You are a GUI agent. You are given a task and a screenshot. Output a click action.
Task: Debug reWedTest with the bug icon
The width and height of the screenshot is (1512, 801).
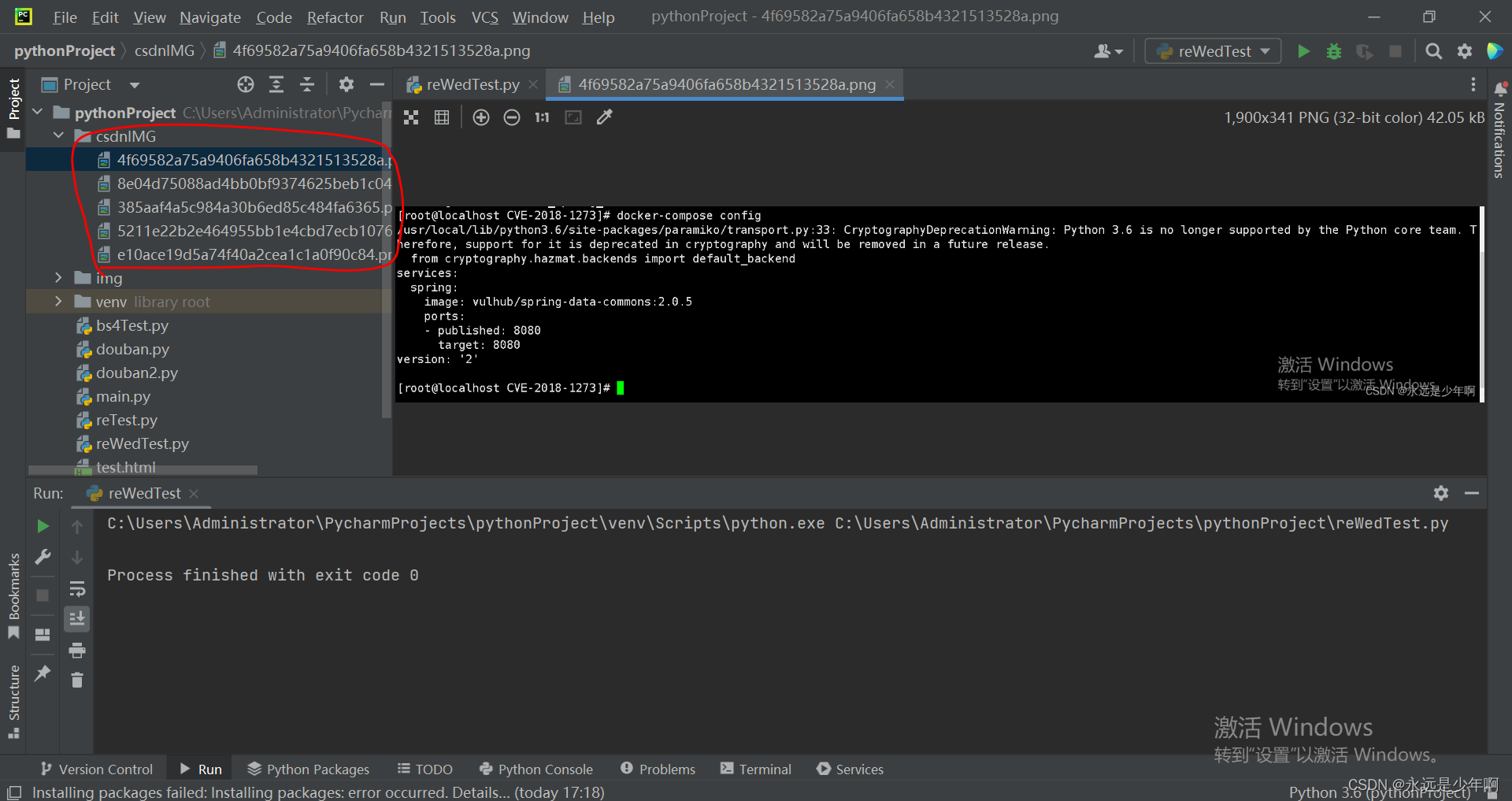pos(1334,51)
